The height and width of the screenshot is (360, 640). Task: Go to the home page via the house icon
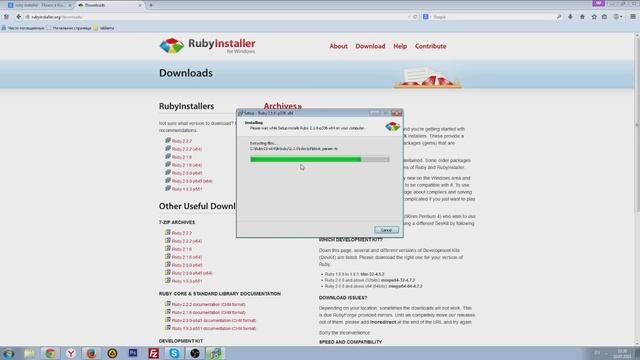(582, 17)
